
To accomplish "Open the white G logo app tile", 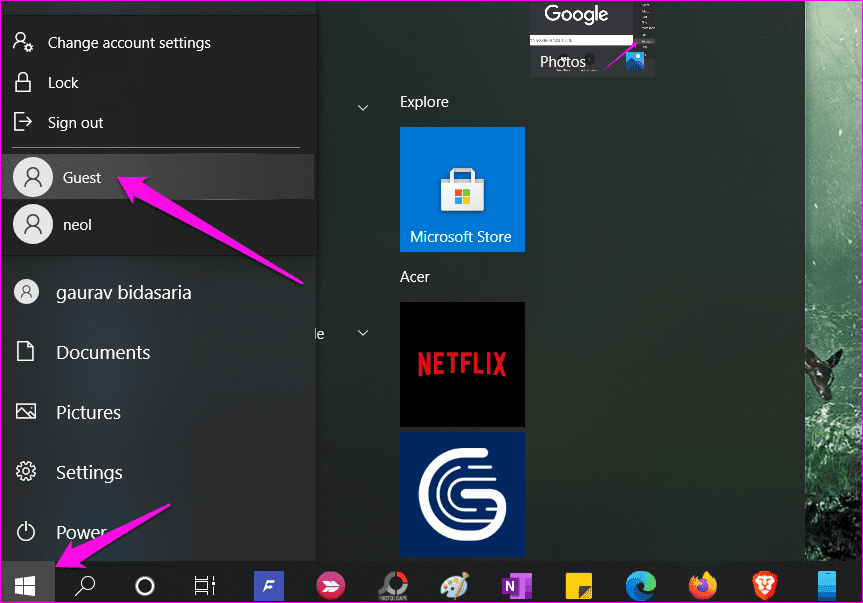I will [462, 494].
